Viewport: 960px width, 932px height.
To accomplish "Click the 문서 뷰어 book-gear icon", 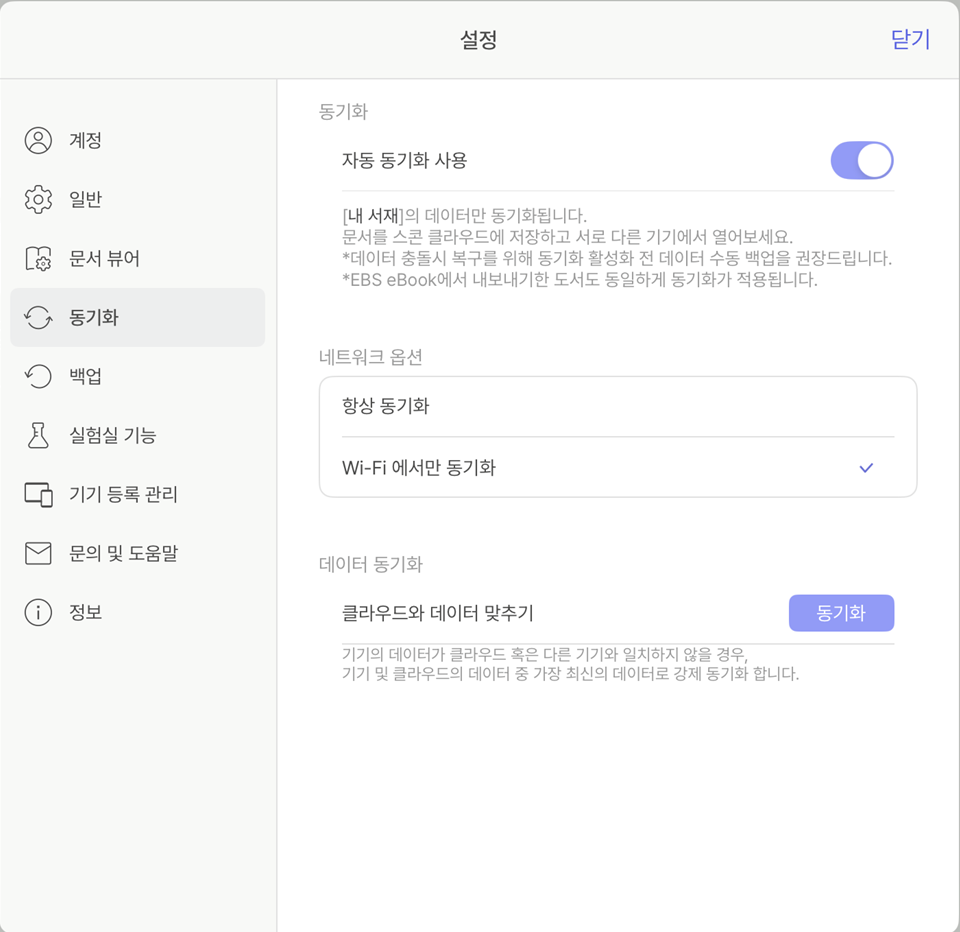I will [x=38, y=259].
